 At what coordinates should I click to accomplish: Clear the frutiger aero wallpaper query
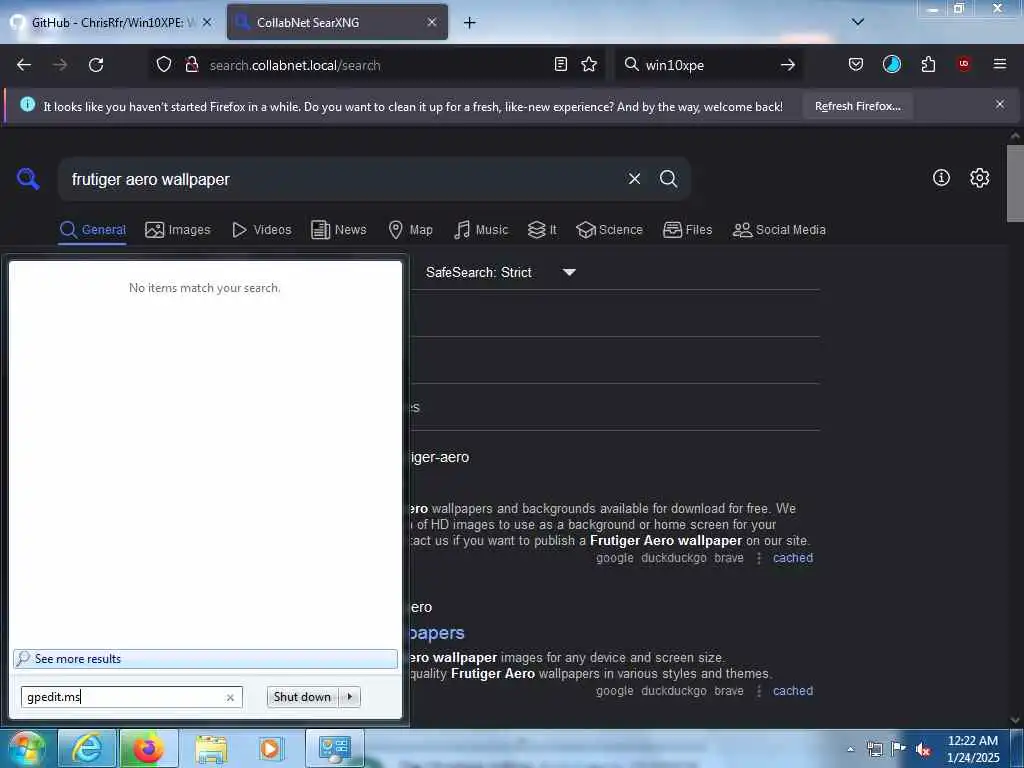click(634, 179)
